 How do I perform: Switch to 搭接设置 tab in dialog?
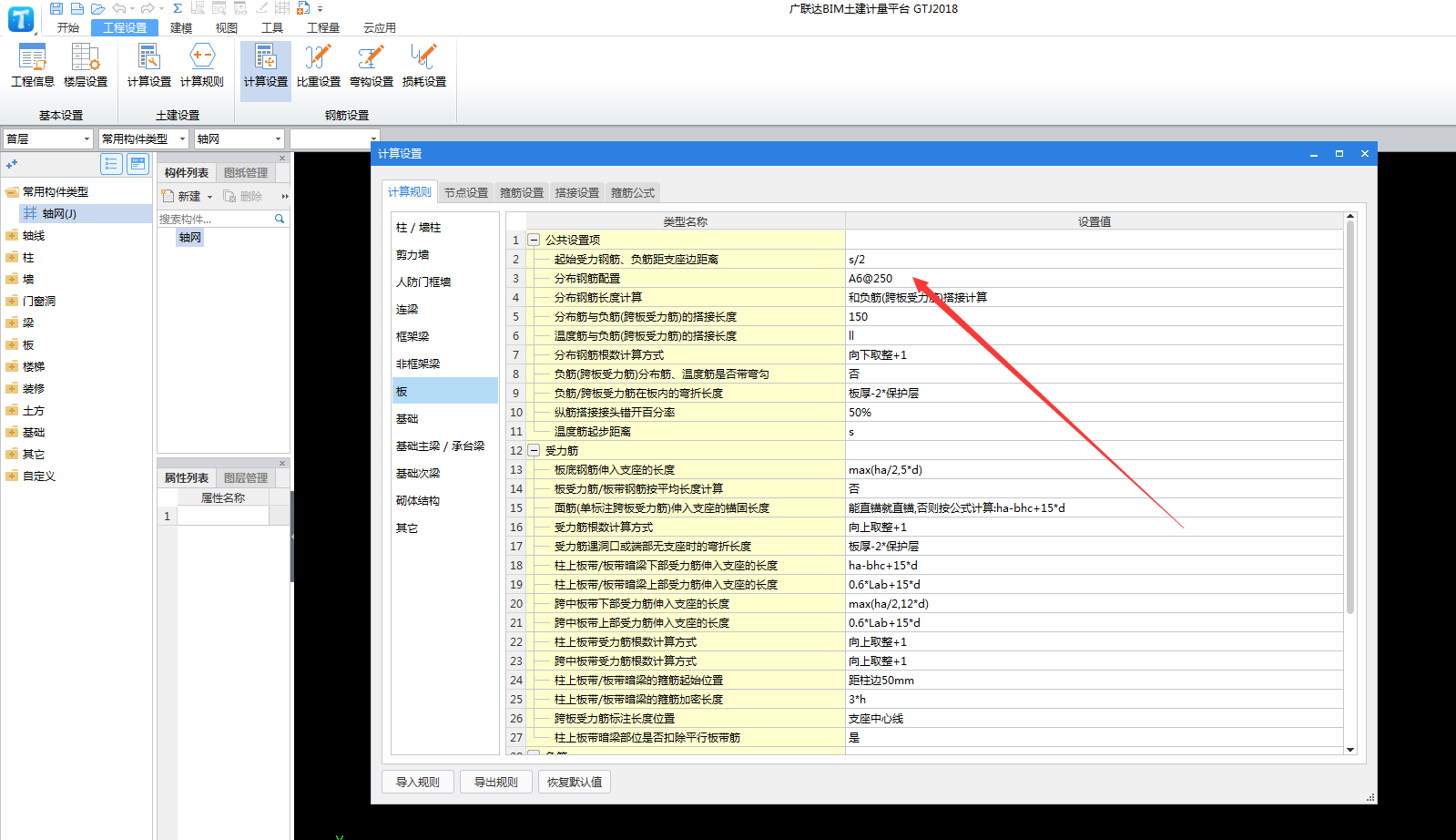[577, 192]
